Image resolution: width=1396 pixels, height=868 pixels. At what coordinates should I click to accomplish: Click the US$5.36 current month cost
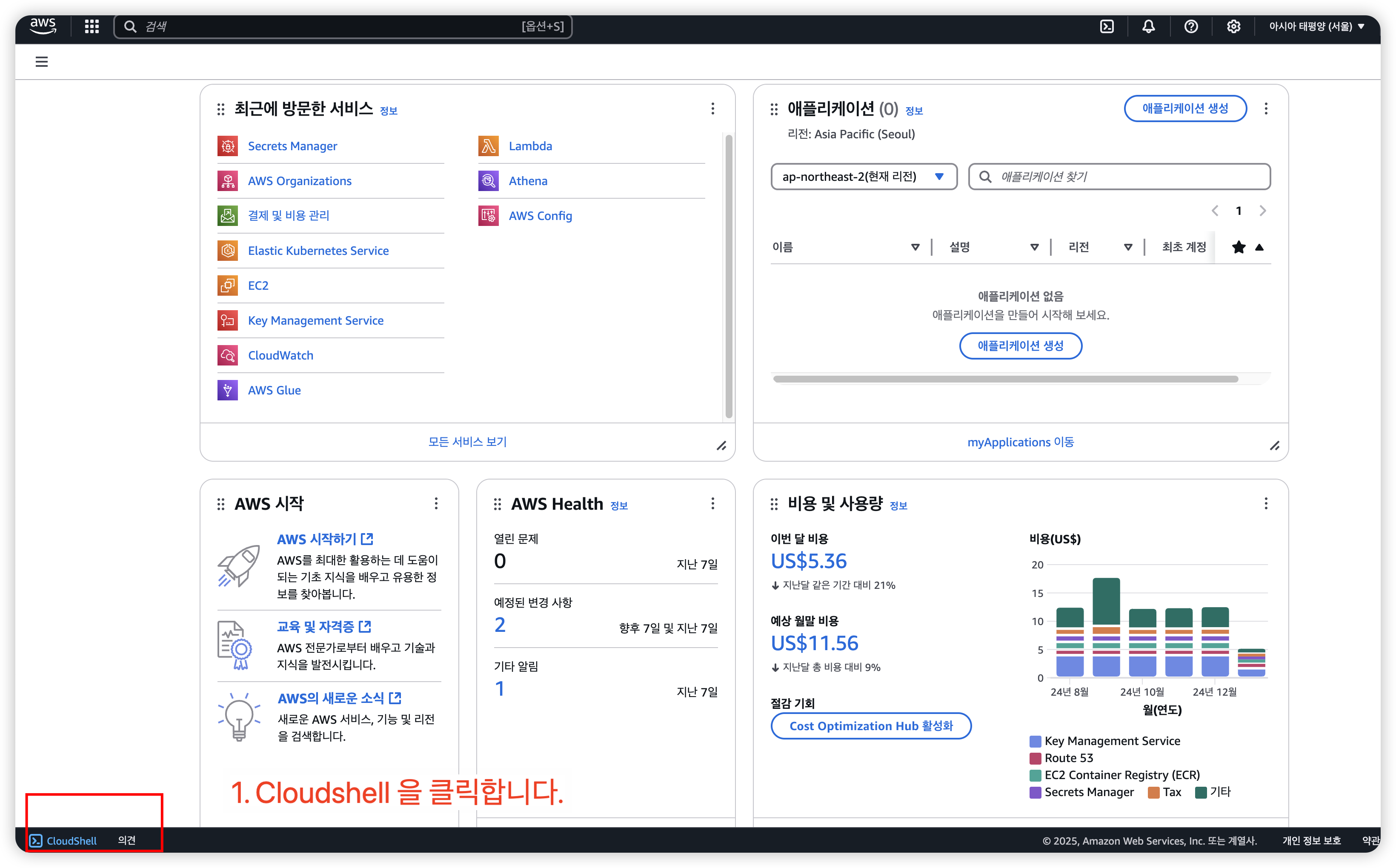pos(809,561)
